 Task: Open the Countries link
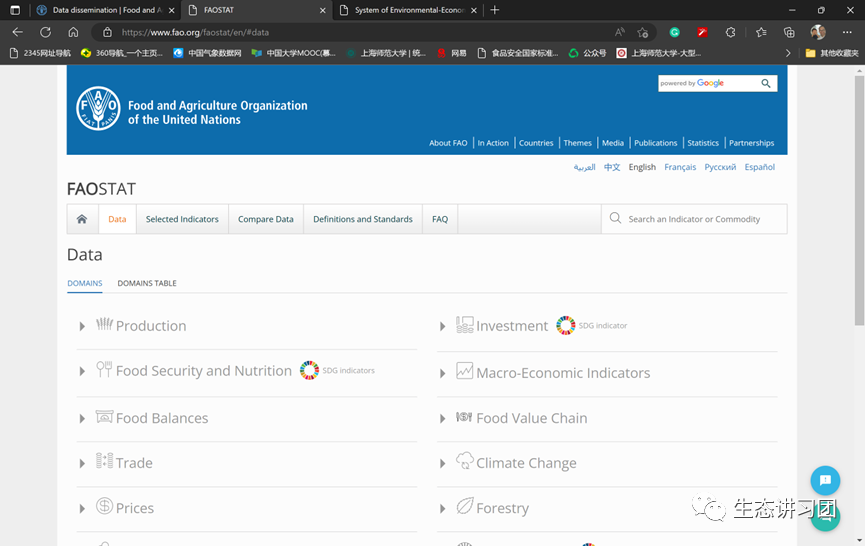(x=536, y=143)
